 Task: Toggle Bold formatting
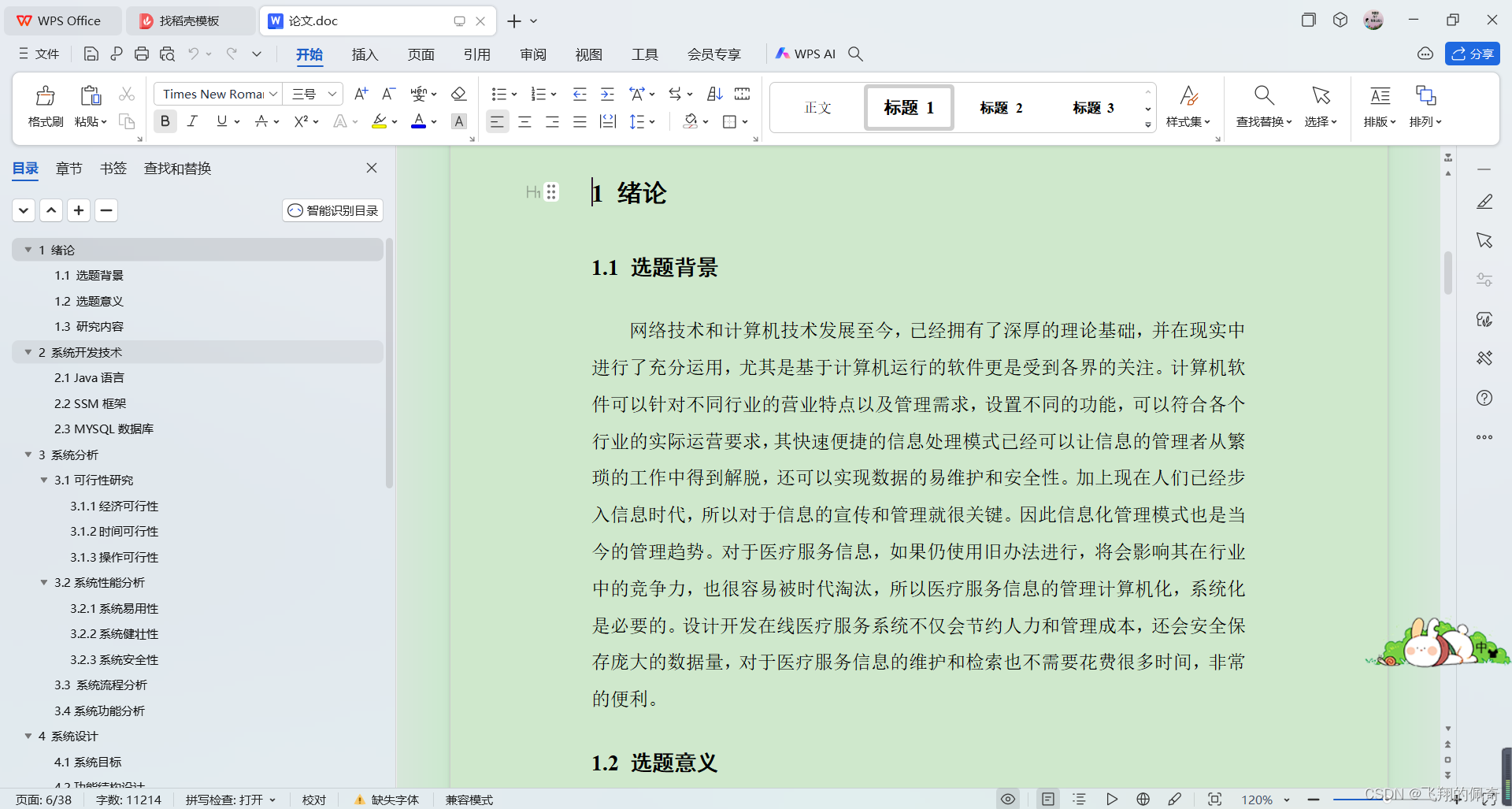pos(165,121)
